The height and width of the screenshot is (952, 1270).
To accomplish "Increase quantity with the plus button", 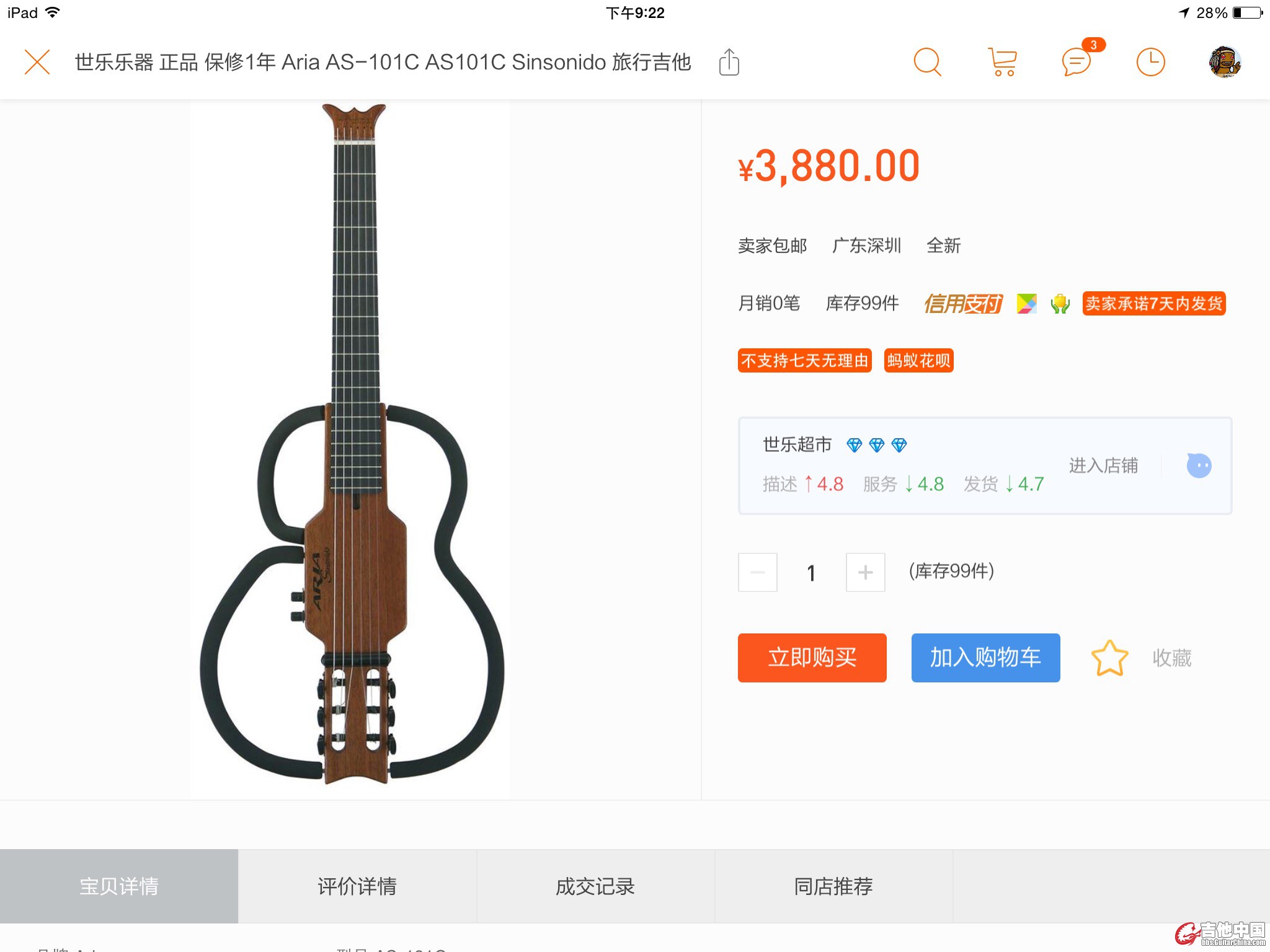I will [x=866, y=572].
